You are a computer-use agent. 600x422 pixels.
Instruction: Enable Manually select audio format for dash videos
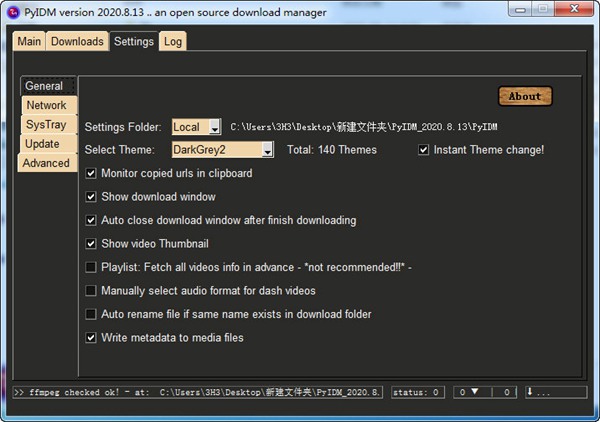[92, 291]
